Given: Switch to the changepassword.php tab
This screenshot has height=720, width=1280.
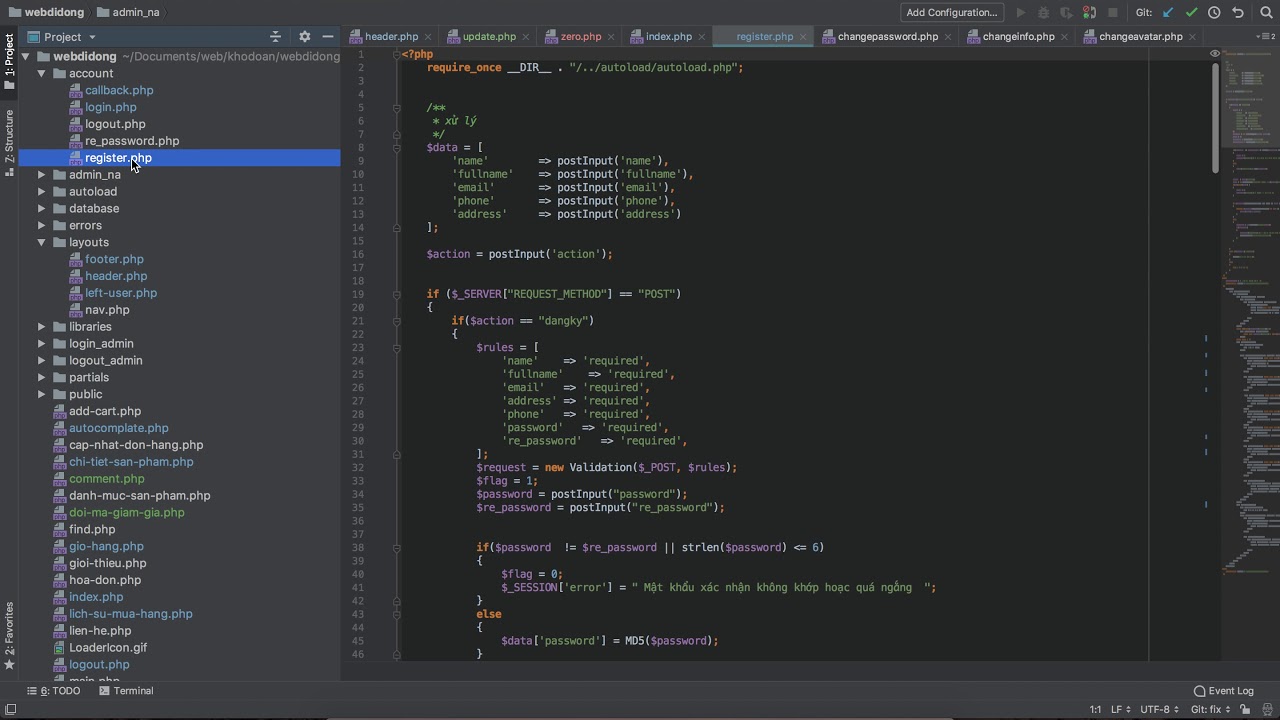Looking at the screenshot, I should pyautogui.click(x=887, y=37).
